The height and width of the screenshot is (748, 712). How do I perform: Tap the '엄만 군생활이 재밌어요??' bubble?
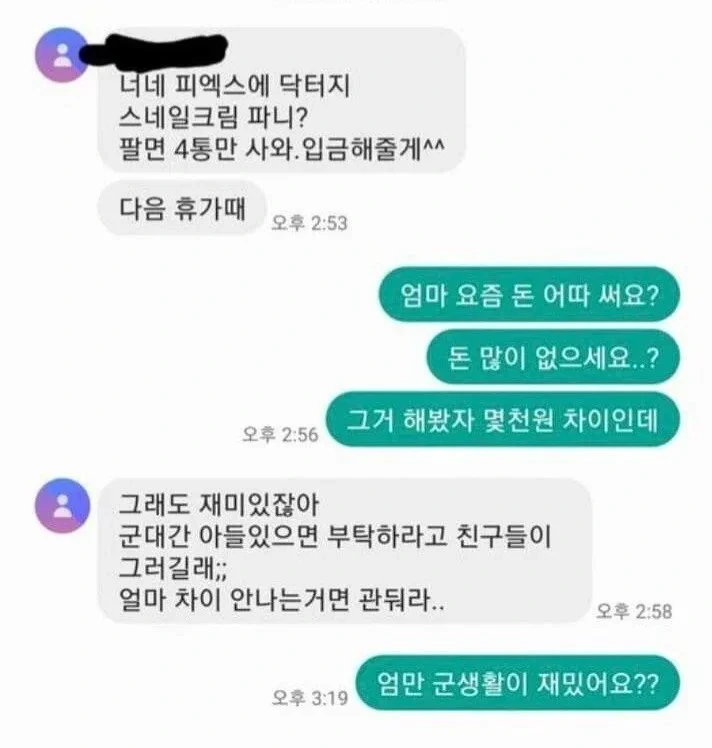click(518, 683)
